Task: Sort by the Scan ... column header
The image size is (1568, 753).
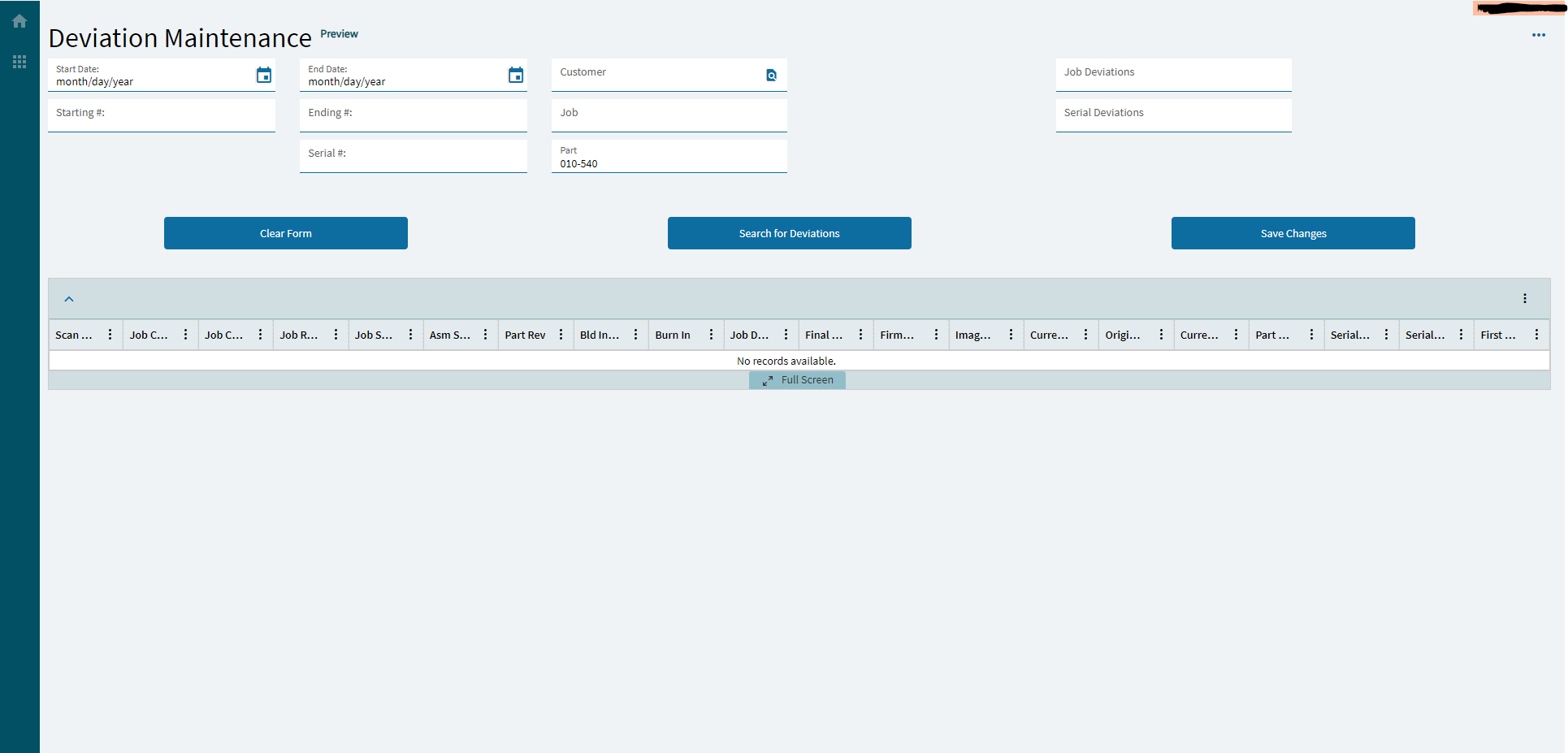Action: [74, 335]
